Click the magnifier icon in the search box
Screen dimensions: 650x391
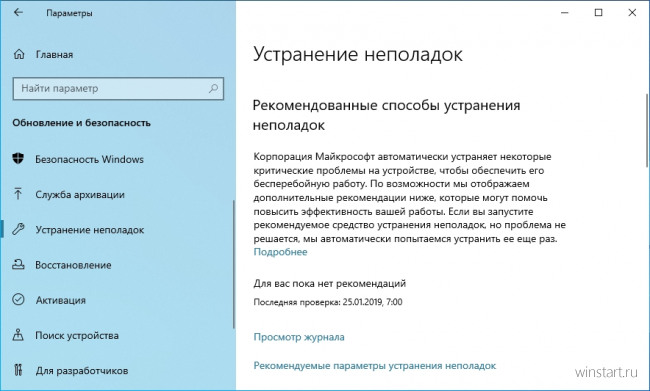pos(213,88)
